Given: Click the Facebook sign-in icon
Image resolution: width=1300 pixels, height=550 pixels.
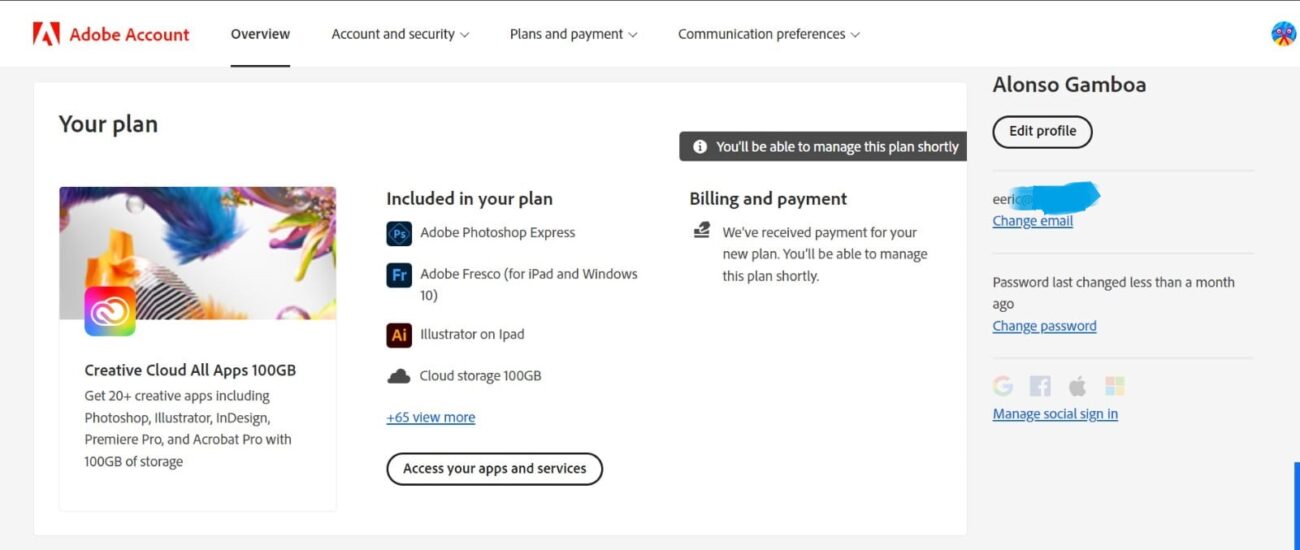Looking at the screenshot, I should pos(1040,386).
